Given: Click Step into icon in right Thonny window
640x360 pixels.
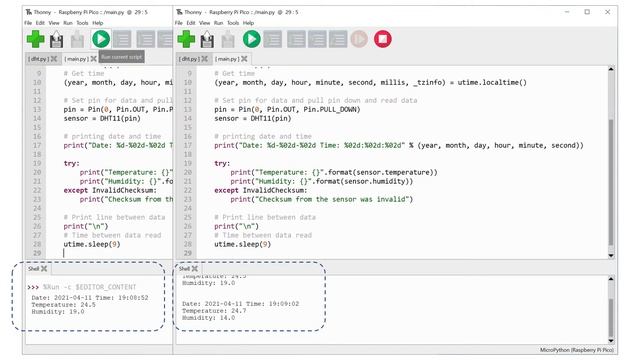Looking at the screenshot, I should (x=317, y=40).
